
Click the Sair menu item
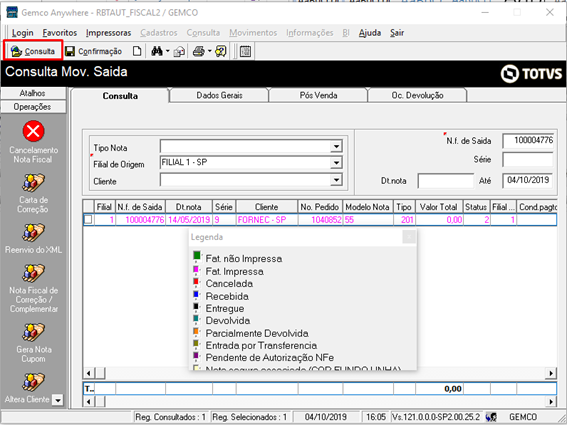tap(397, 33)
